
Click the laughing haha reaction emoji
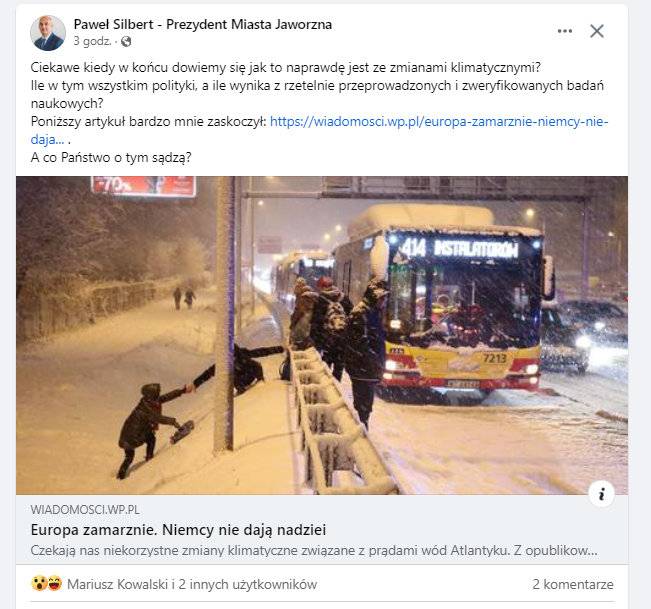click(x=55, y=584)
